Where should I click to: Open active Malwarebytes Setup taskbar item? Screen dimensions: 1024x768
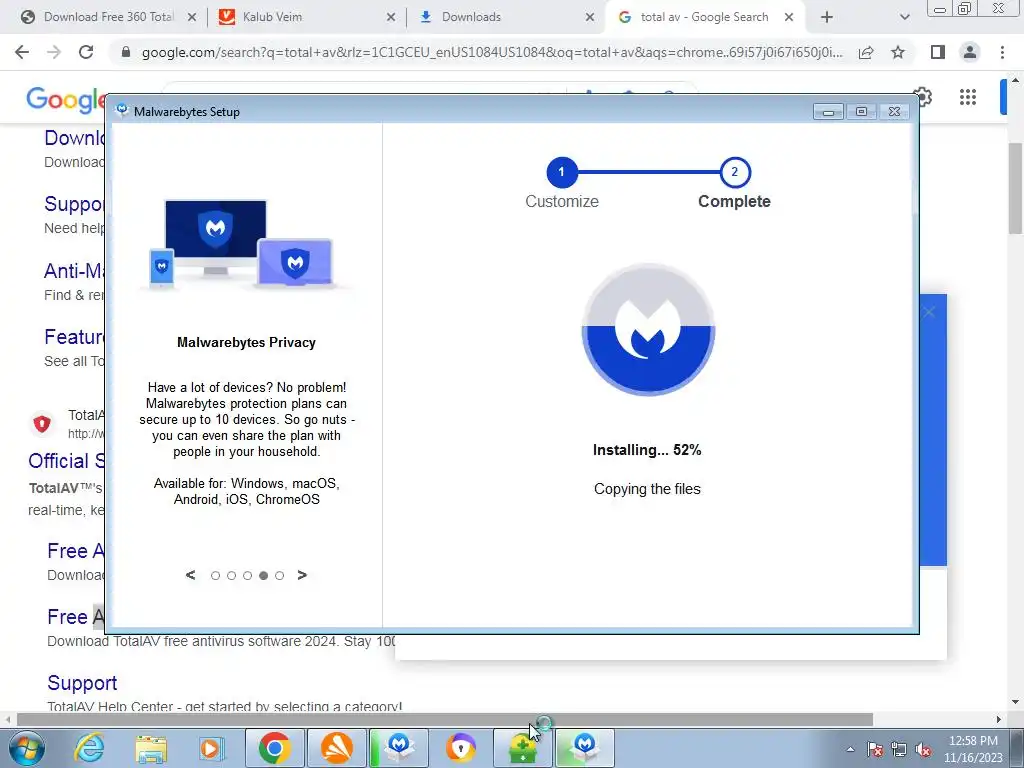(584, 748)
